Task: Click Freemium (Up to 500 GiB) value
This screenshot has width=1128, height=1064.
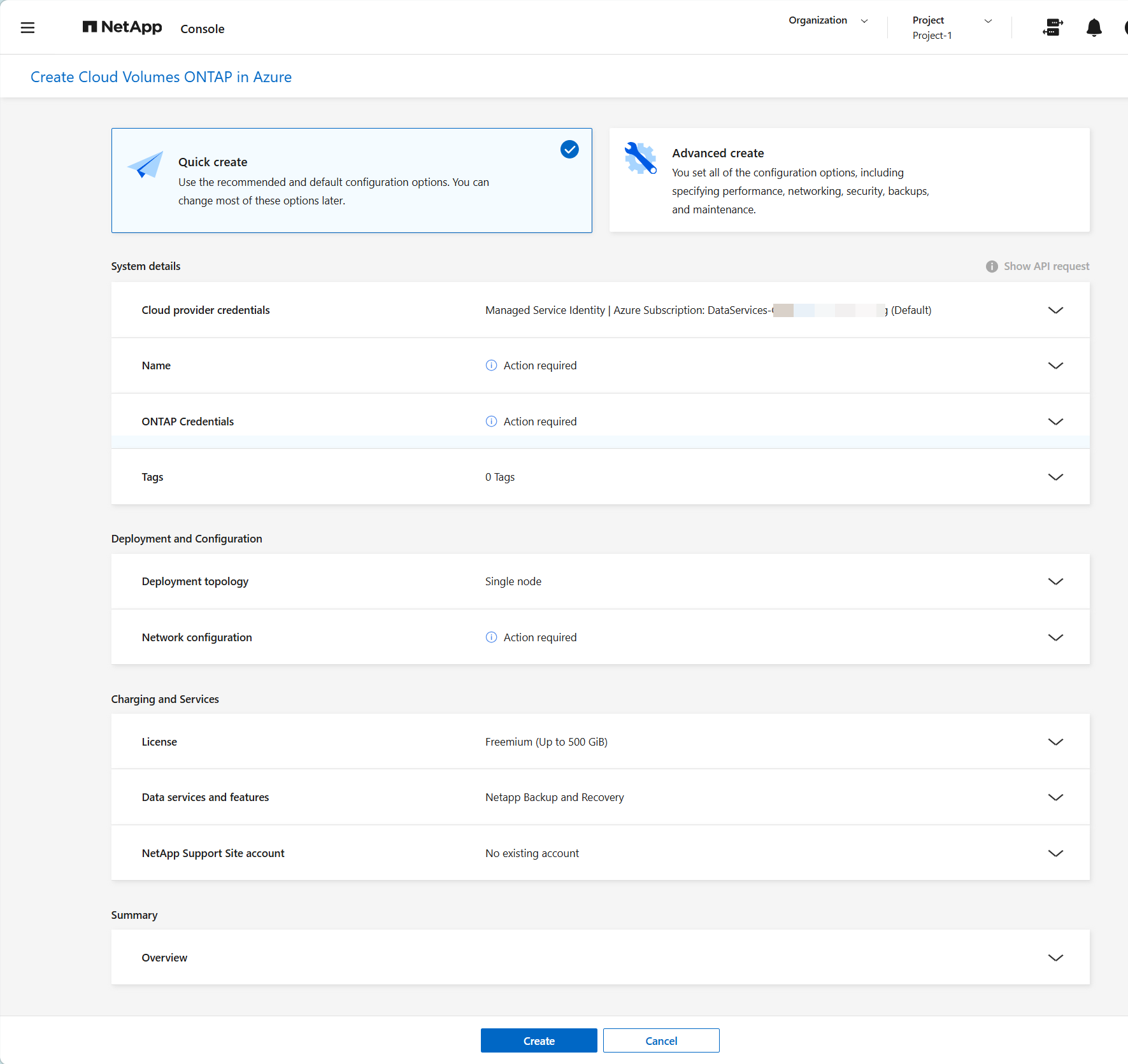Action: pyautogui.click(x=546, y=742)
